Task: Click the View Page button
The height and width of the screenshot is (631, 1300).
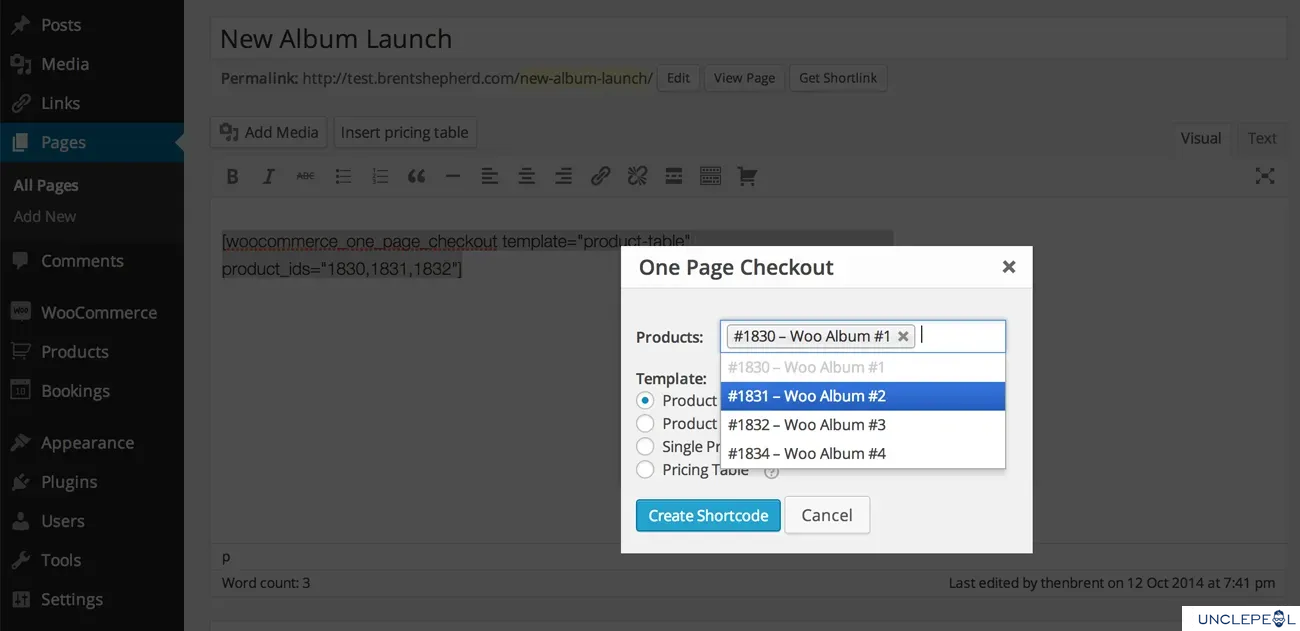Action: (744, 78)
